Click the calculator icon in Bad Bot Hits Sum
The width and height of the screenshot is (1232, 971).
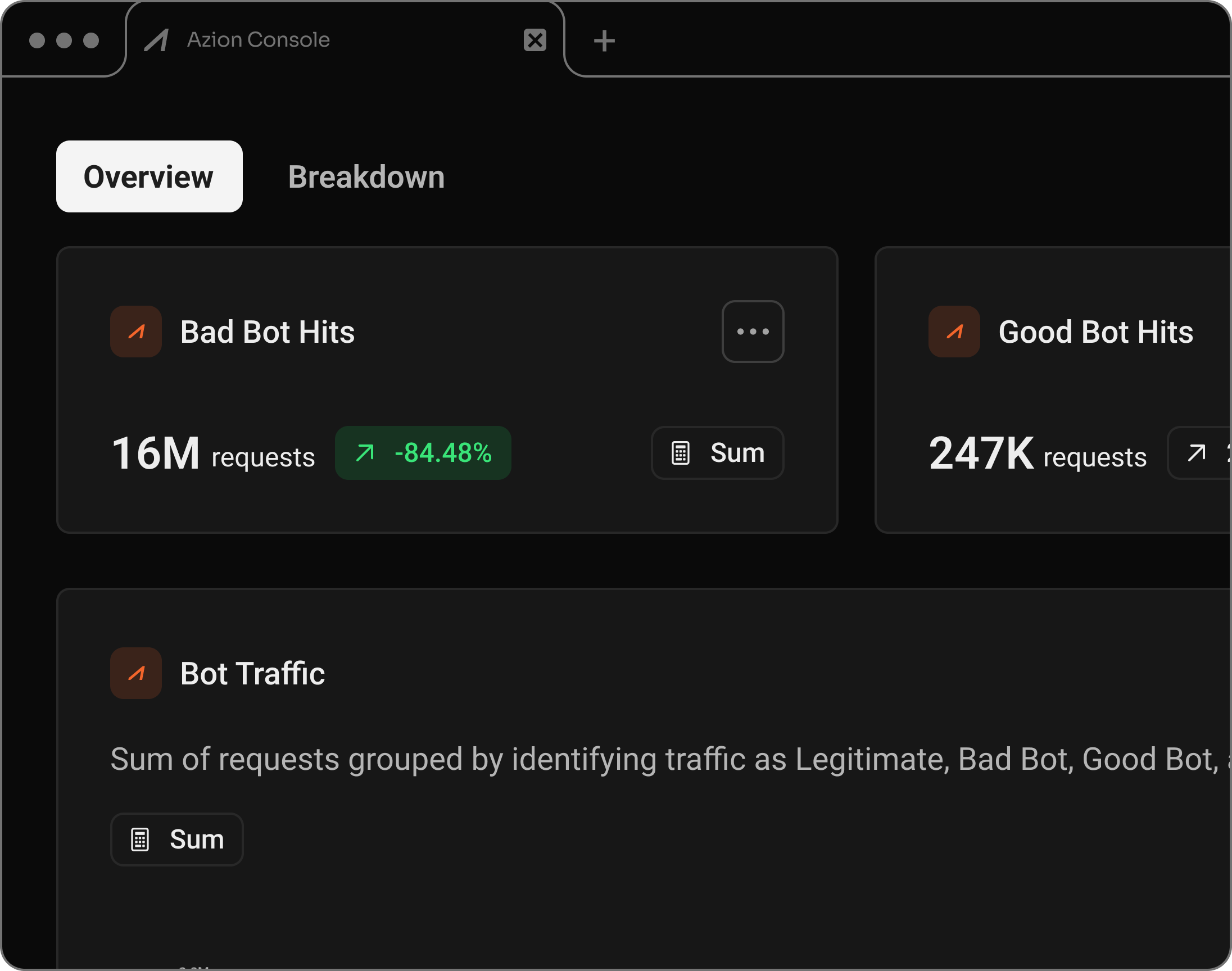point(681,453)
